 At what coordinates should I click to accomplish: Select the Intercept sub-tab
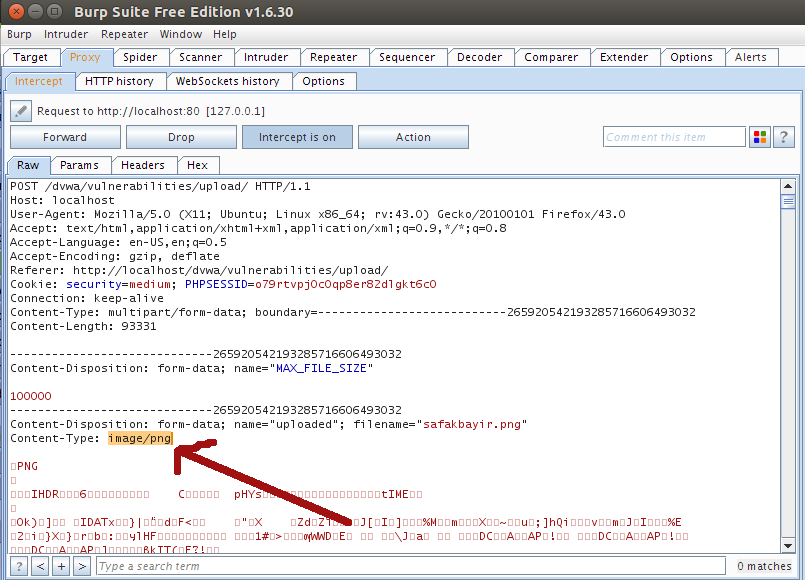click(x=39, y=81)
